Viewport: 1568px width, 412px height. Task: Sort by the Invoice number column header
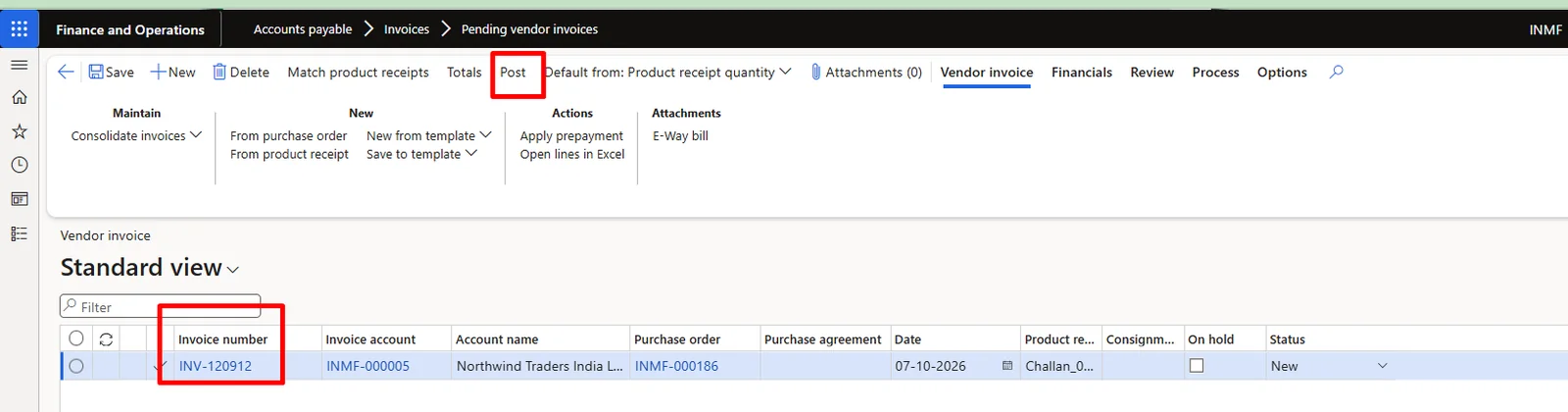[222, 339]
